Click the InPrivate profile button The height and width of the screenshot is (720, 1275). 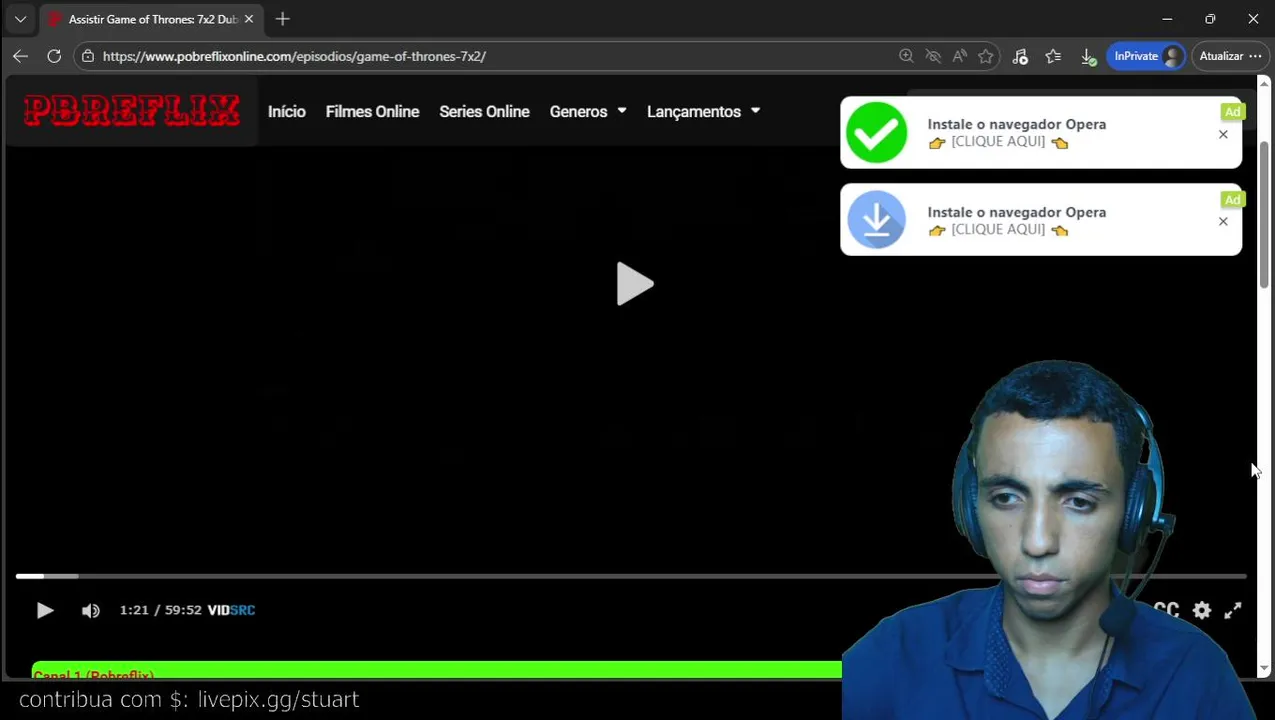click(x=1146, y=56)
